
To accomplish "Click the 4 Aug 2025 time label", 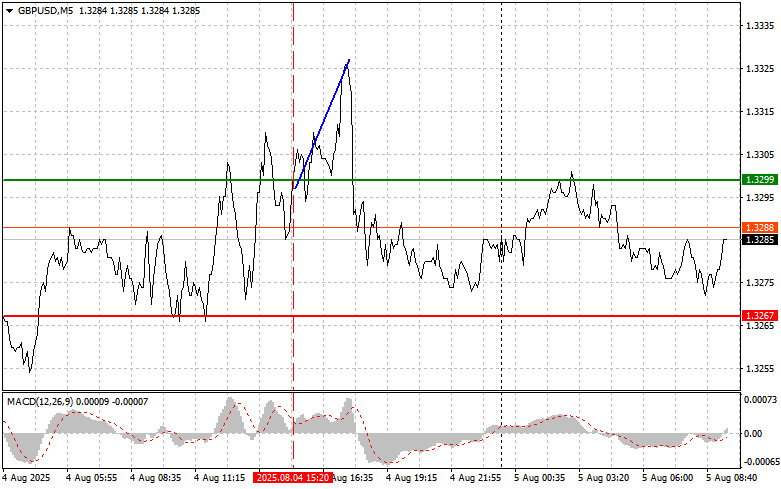I will 26,478.
